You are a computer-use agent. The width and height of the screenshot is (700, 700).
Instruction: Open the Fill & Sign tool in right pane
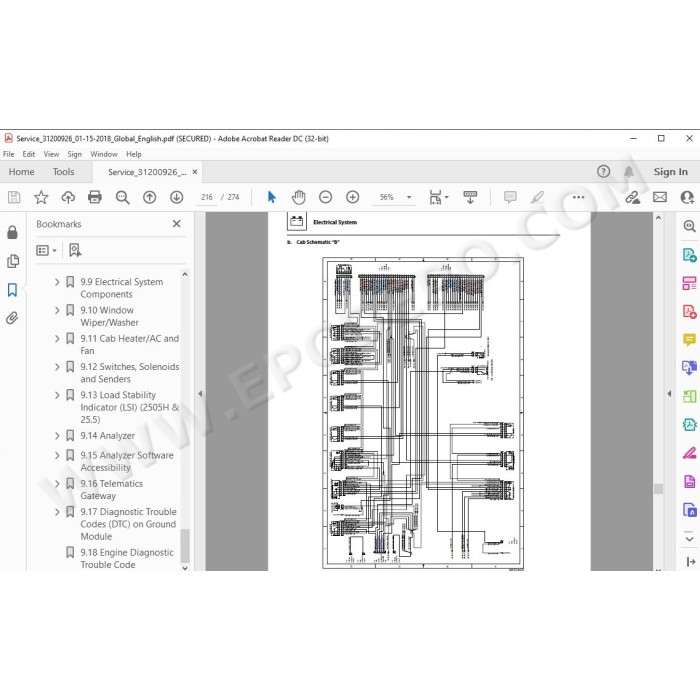pyautogui.click(x=689, y=454)
